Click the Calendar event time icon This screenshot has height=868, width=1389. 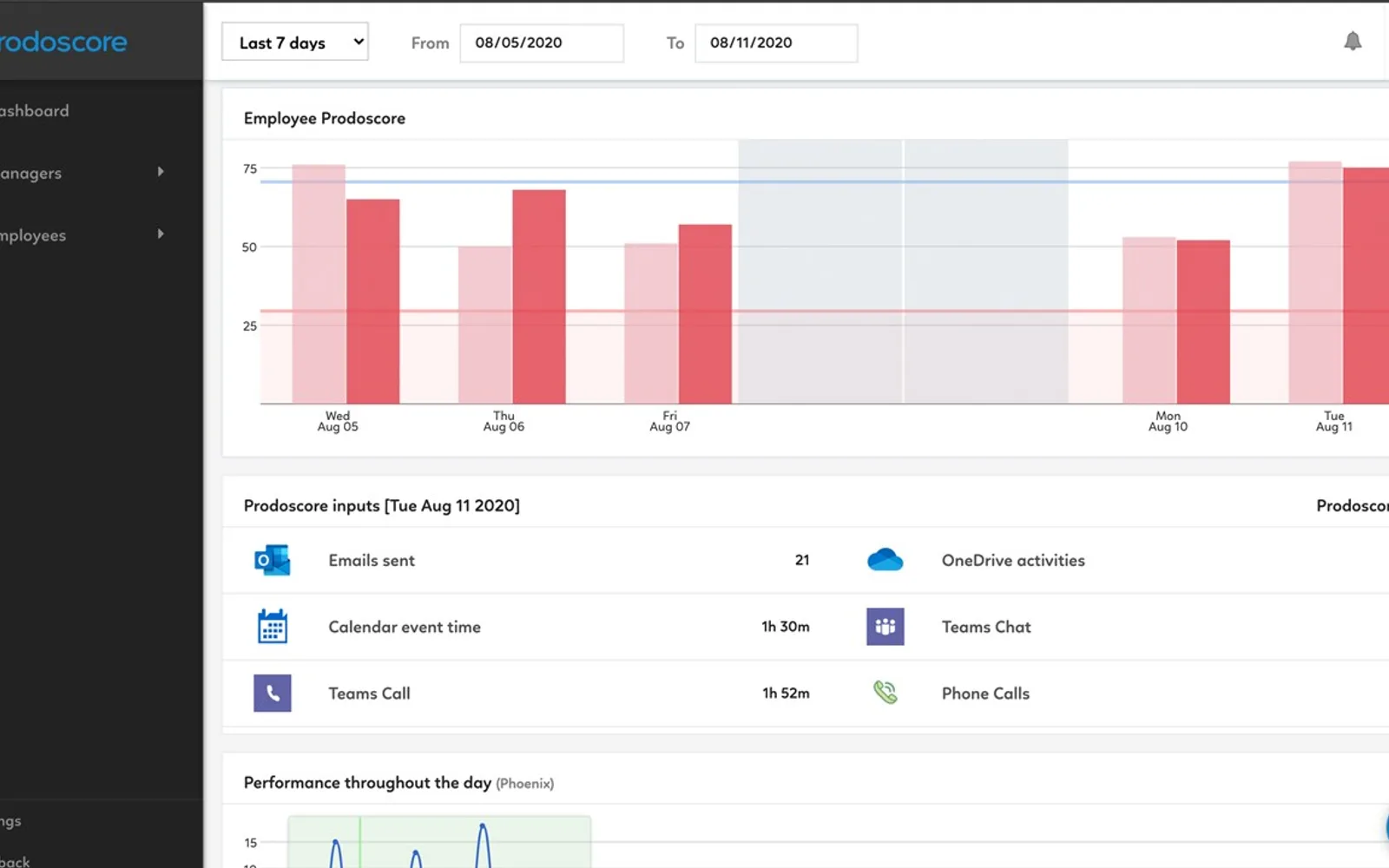(273, 627)
